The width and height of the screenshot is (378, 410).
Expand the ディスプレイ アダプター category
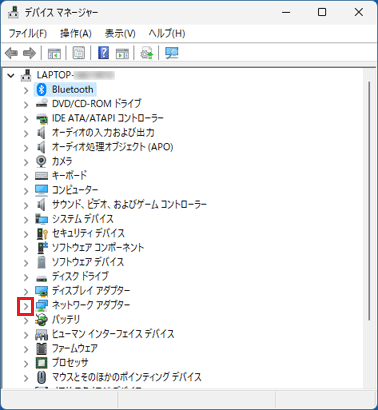tap(26, 292)
